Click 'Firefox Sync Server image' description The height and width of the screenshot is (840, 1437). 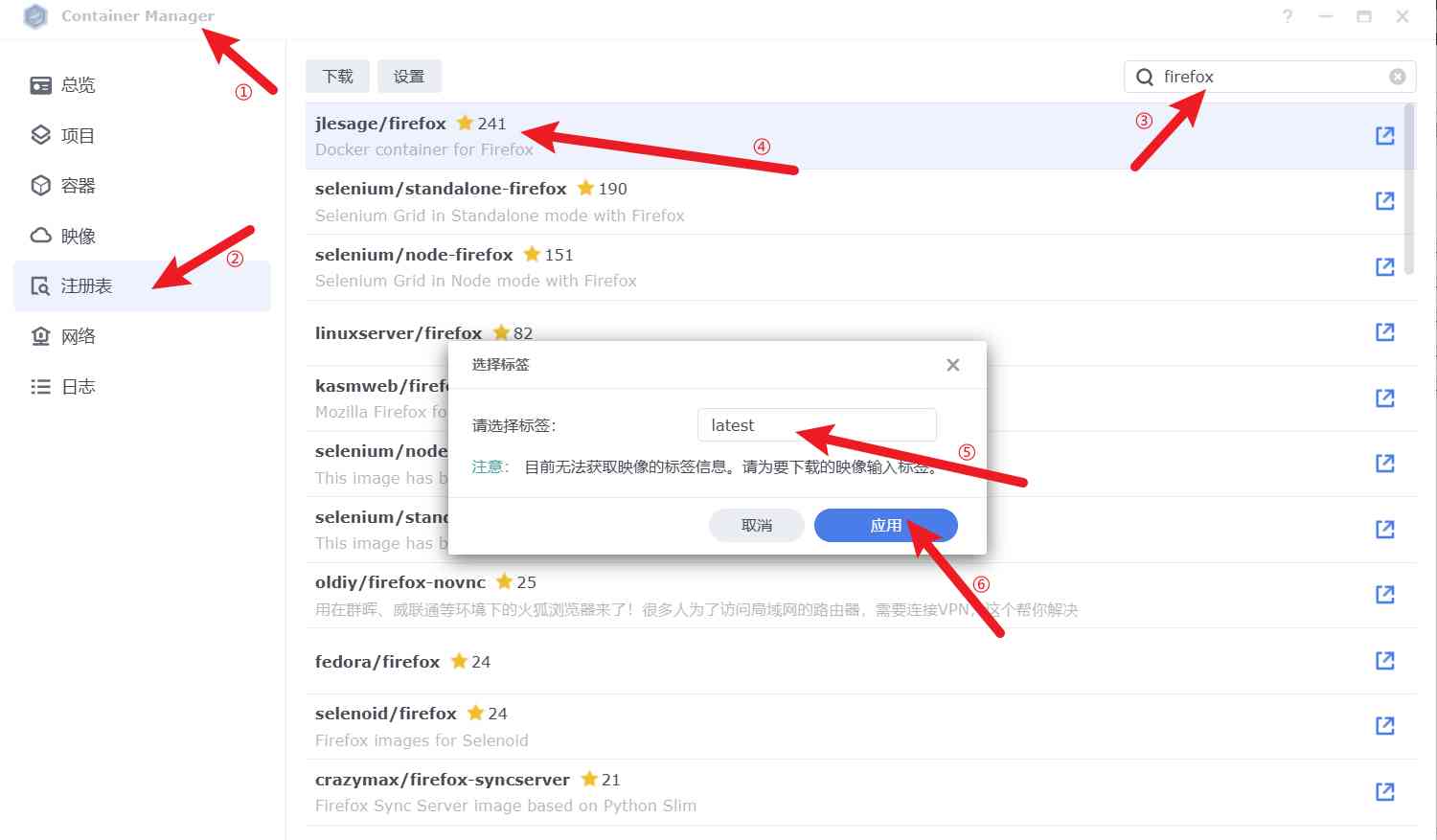coord(506,806)
